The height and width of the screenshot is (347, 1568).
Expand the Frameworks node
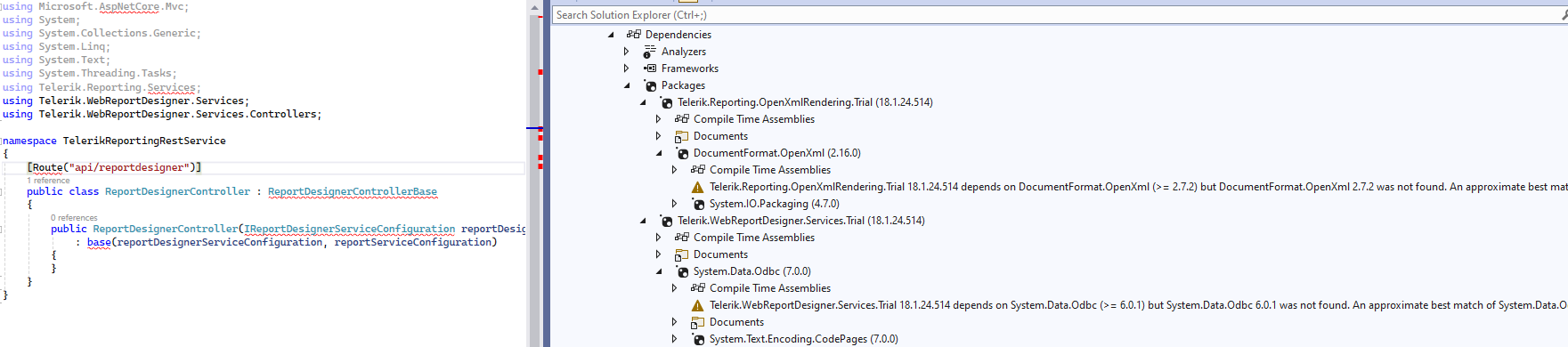(x=627, y=69)
